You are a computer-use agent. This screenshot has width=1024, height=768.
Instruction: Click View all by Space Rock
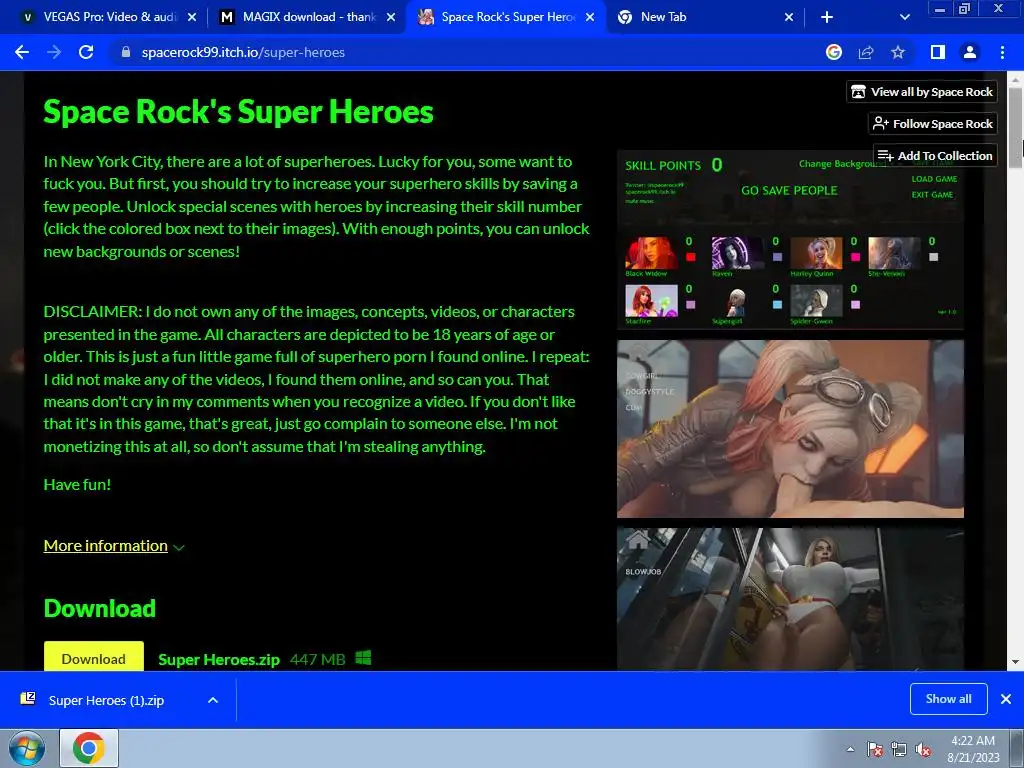click(x=922, y=91)
